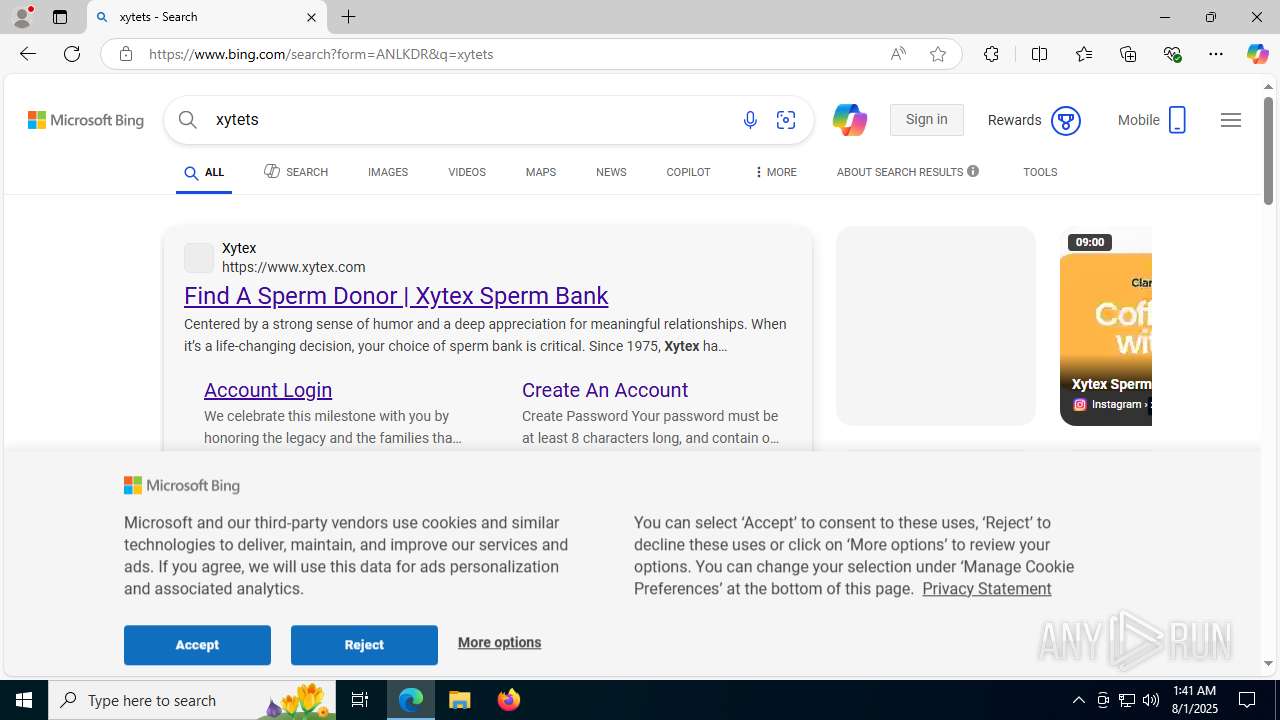The height and width of the screenshot is (720, 1280).
Task: Open Read aloud in address bar
Action: point(898,54)
